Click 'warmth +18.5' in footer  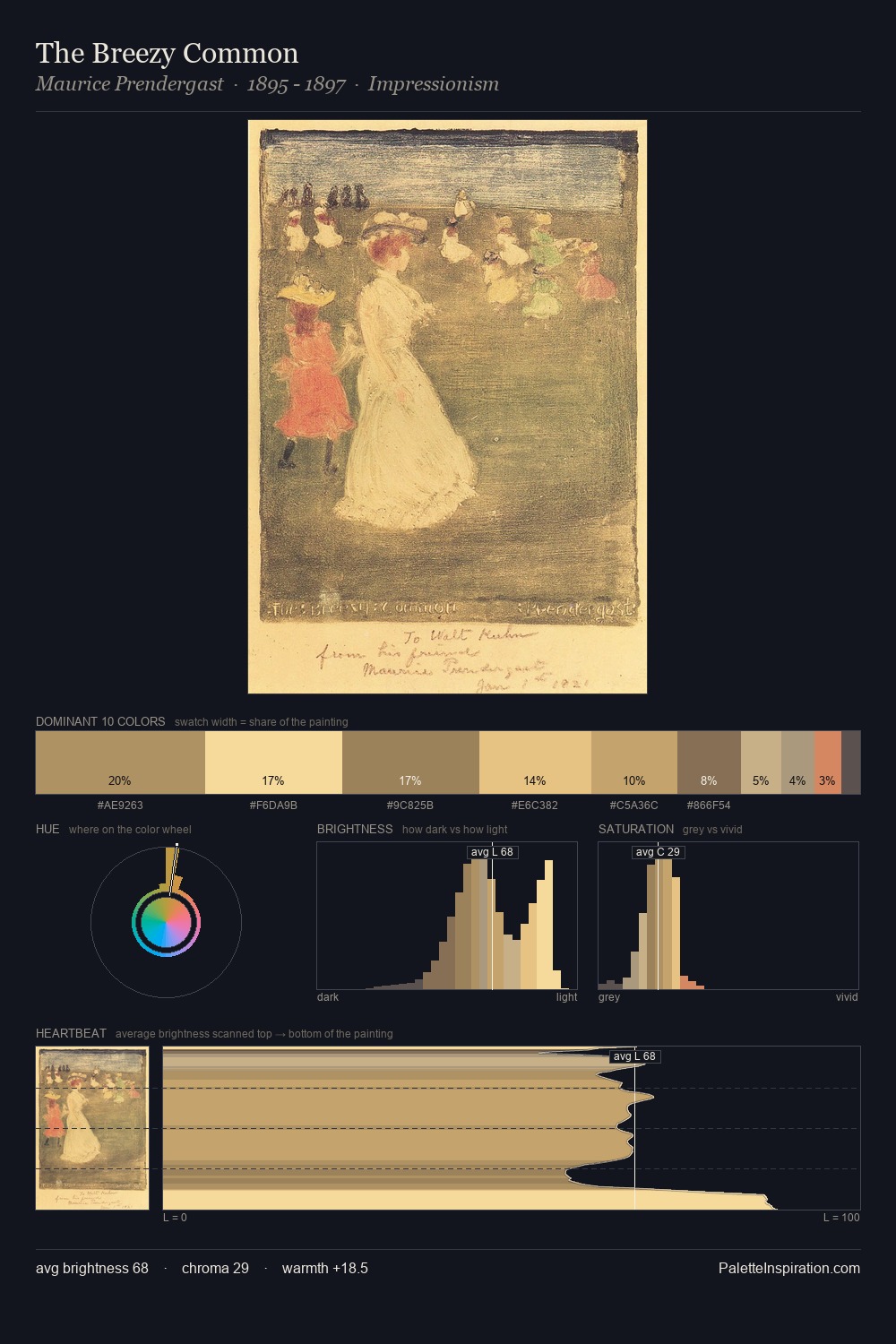325,1268
